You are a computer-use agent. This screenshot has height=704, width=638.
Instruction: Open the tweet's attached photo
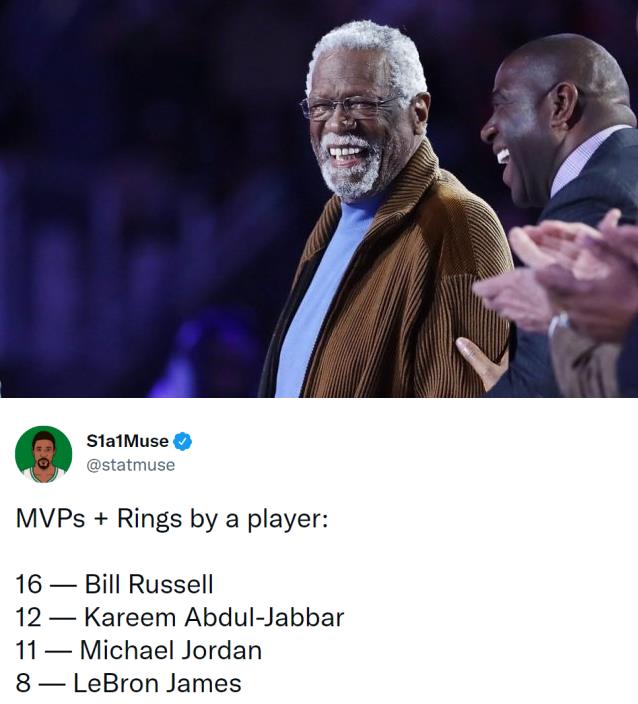click(x=319, y=198)
